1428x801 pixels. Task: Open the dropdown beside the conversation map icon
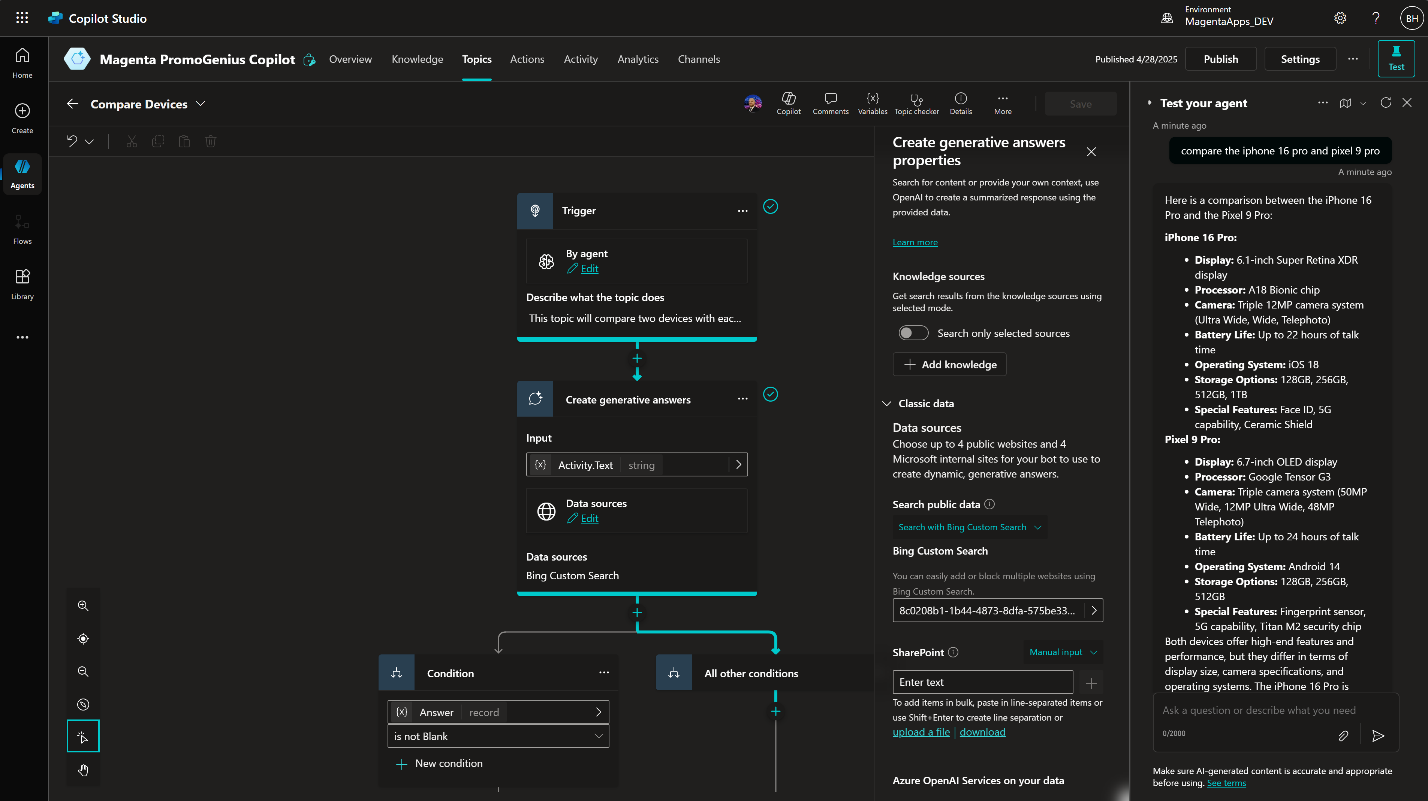pyautogui.click(x=1364, y=103)
